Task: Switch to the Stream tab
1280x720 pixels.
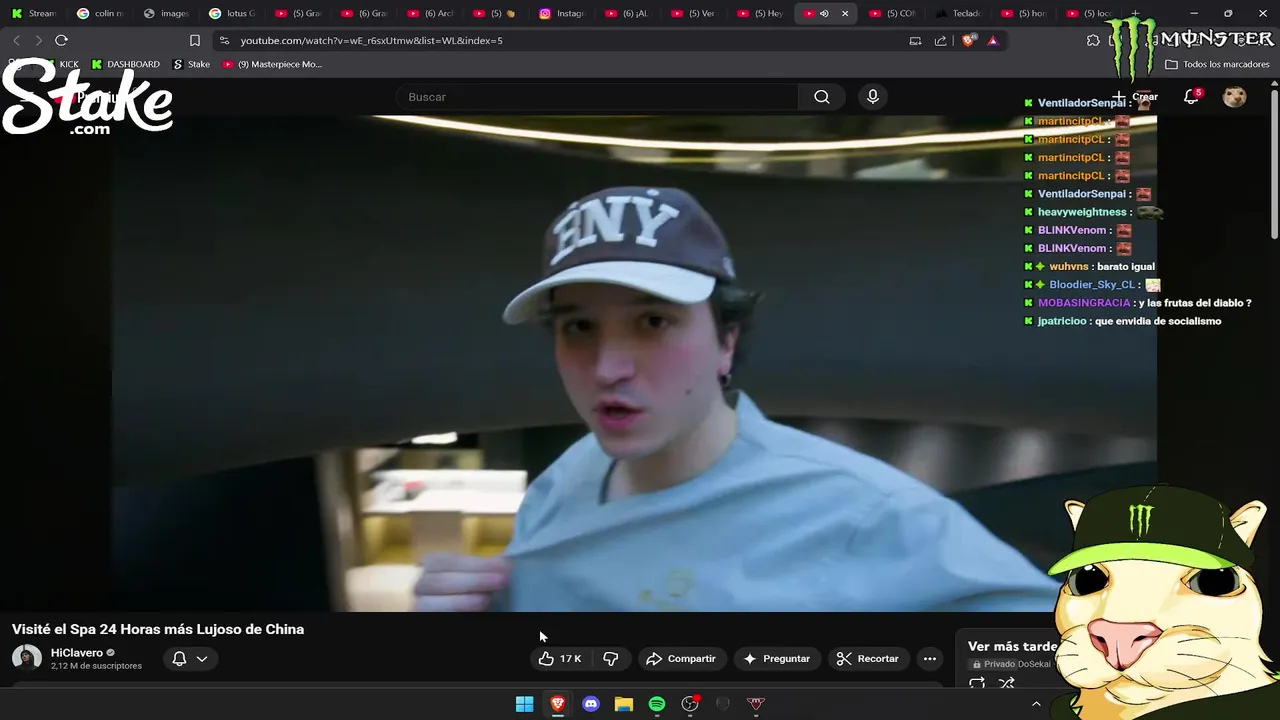Action: [35, 13]
